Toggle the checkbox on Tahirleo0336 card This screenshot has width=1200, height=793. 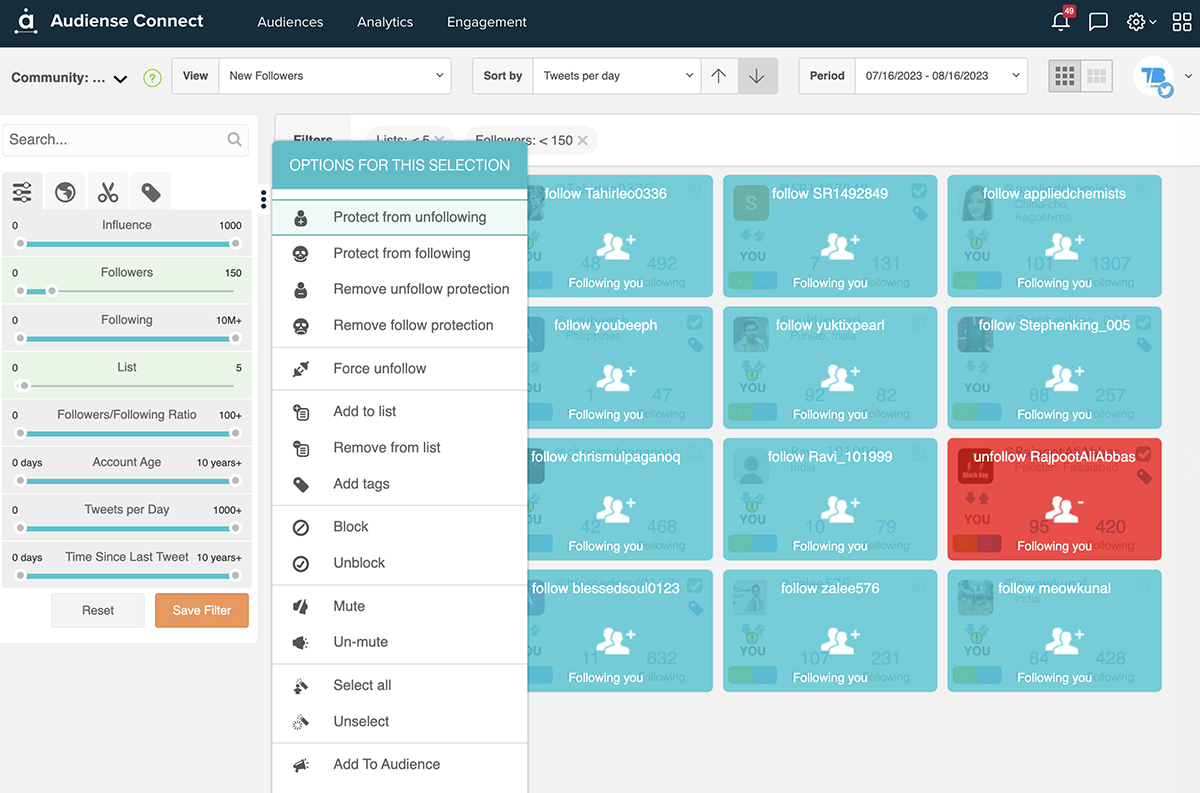(695, 191)
